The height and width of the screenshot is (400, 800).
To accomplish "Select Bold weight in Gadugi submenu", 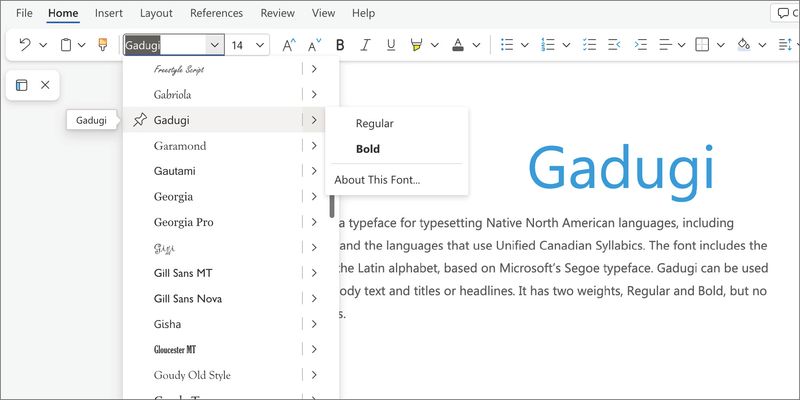I will click(368, 149).
